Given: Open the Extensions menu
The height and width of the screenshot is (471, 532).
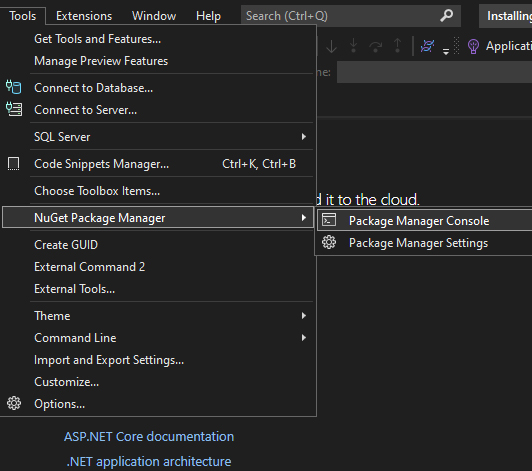Looking at the screenshot, I should [84, 16].
